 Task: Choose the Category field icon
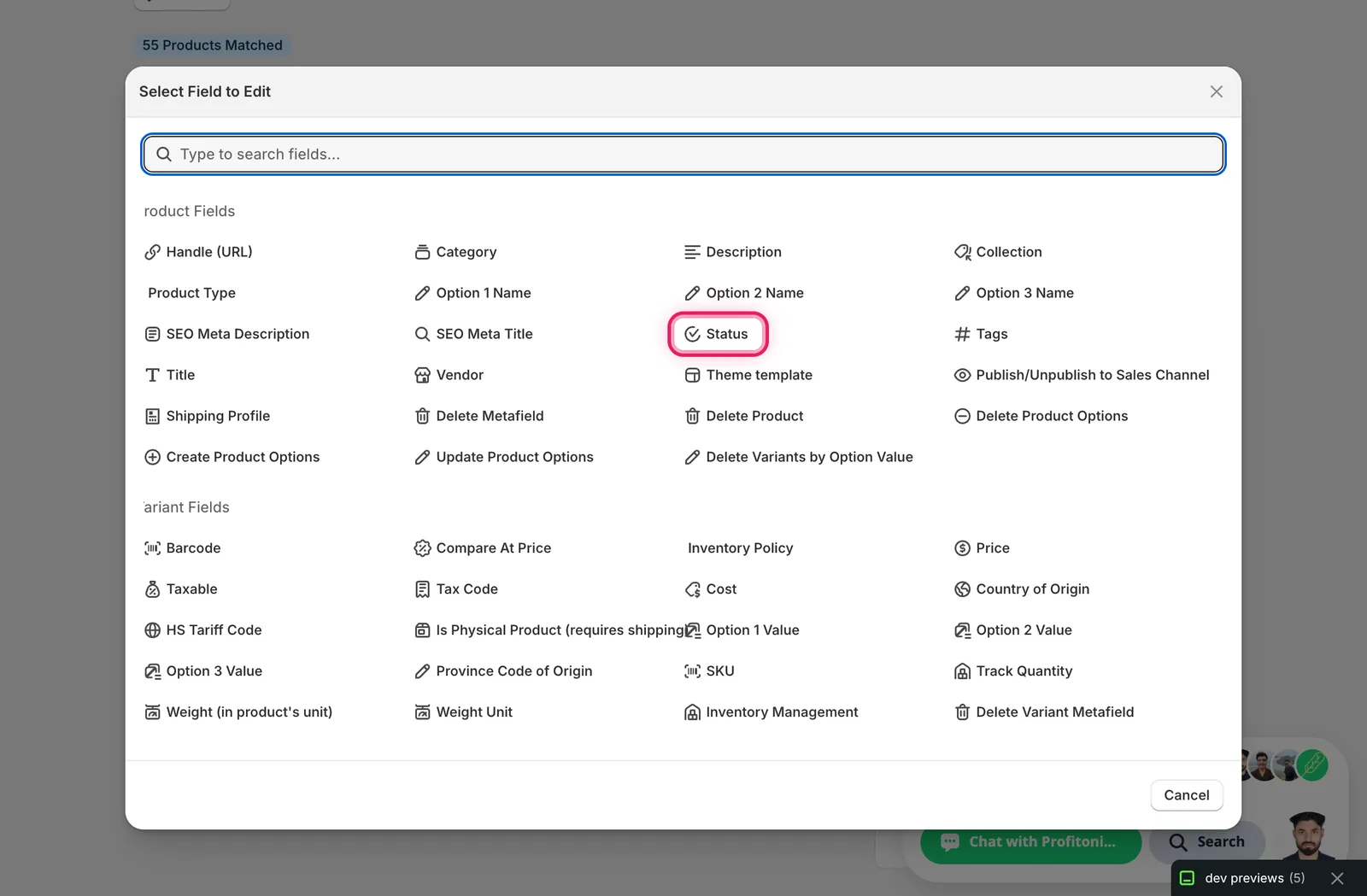pos(422,252)
